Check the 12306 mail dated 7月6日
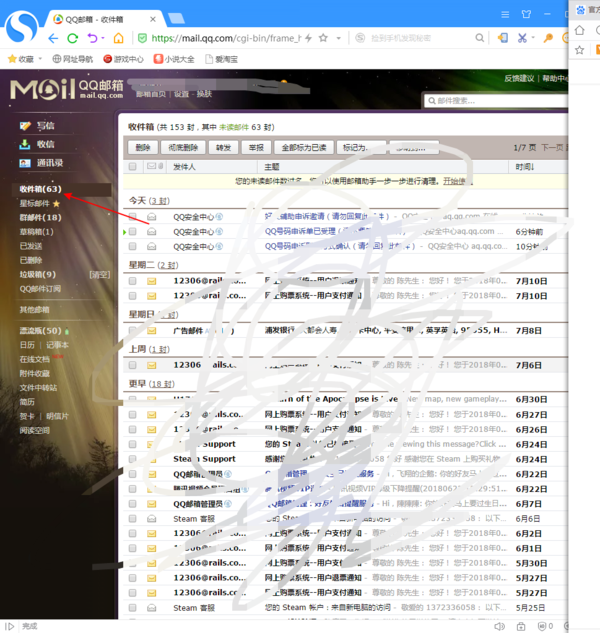Viewport: 600px width, 633px height. point(132,365)
